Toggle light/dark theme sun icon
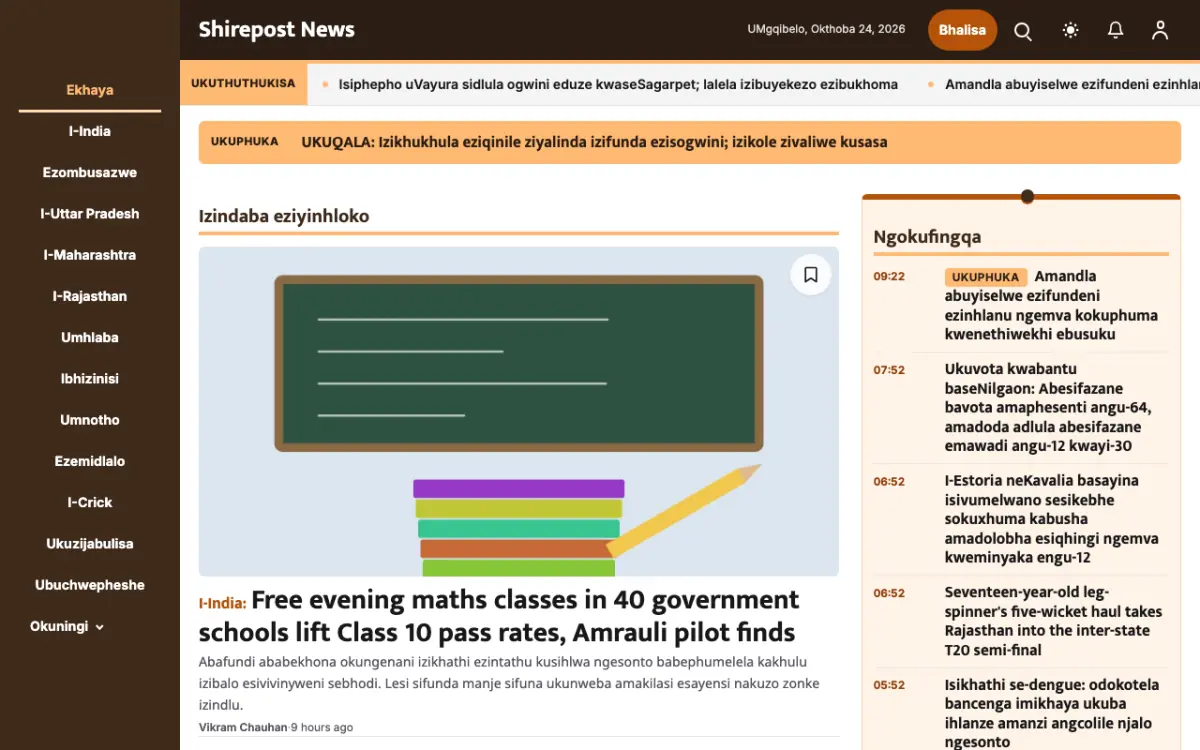Image resolution: width=1200 pixels, height=750 pixels. [1070, 31]
